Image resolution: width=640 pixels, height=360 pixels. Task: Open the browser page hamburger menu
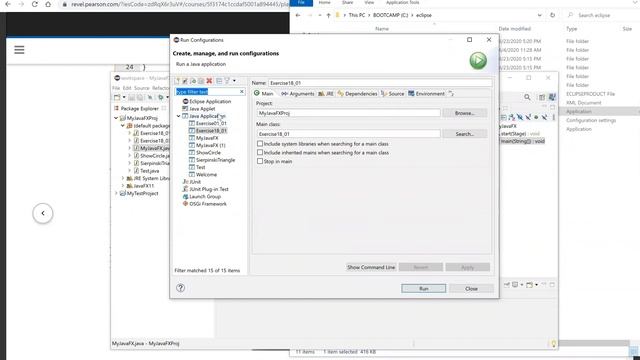click(x=19, y=50)
